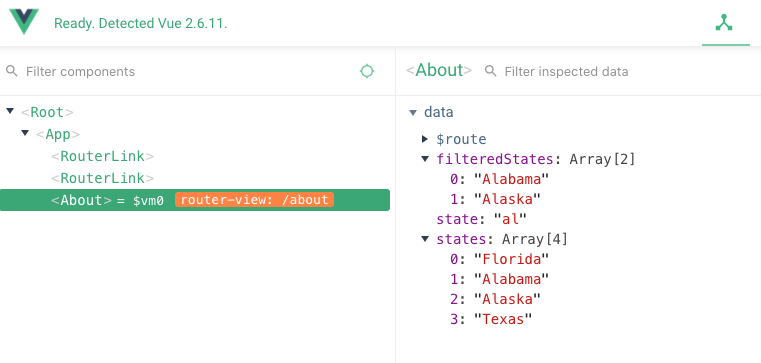The width and height of the screenshot is (761, 363).
Task: Activate the select component target icon
Action: point(367,71)
